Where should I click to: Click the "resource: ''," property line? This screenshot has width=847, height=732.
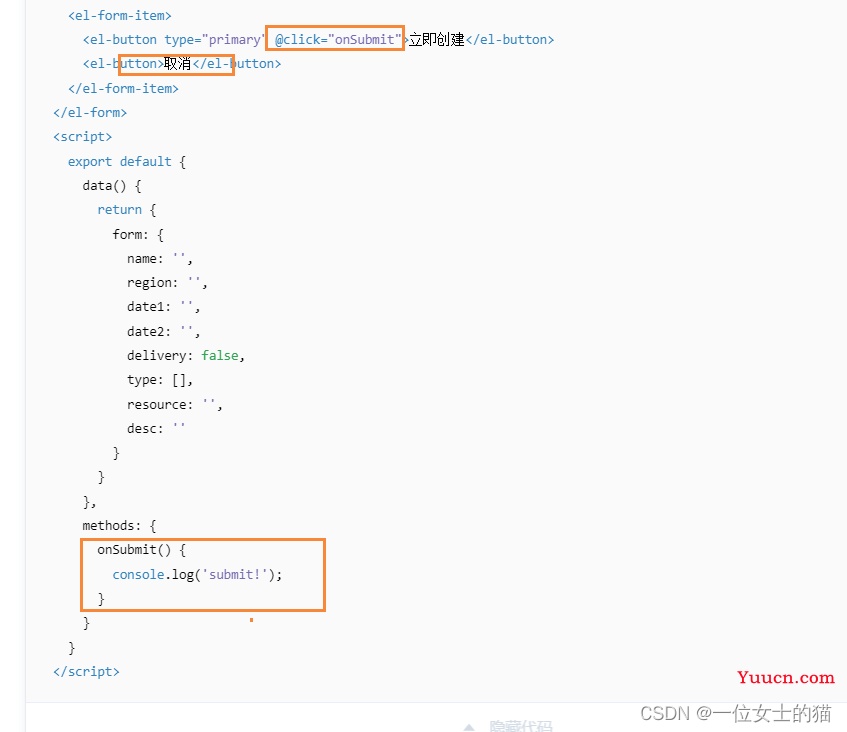coord(175,404)
